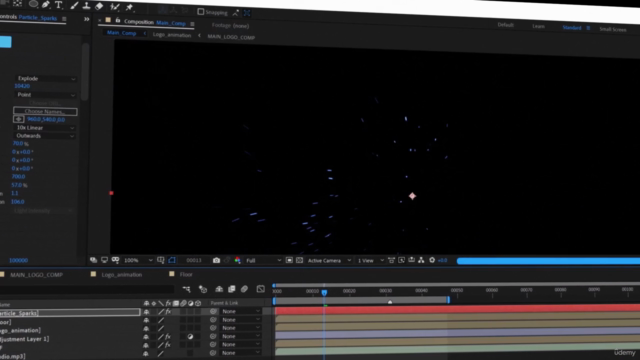Open the 1 View layout dropdown
Screen dimensions: 640x360
(370, 260)
